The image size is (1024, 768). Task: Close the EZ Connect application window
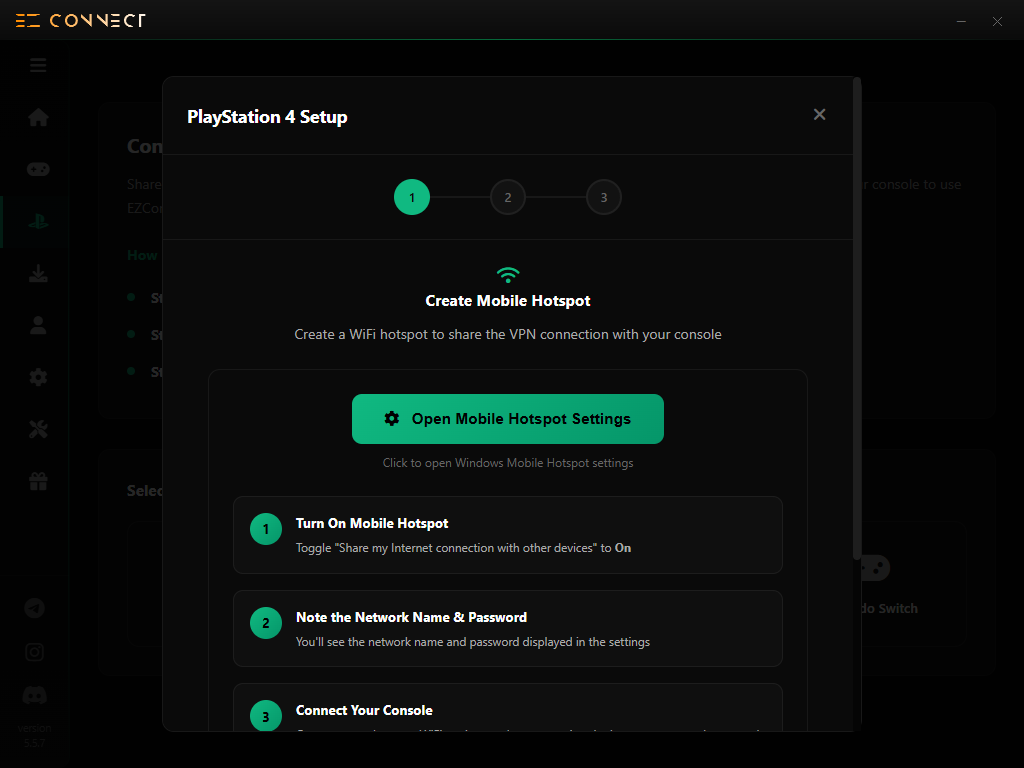pos(997,21)
